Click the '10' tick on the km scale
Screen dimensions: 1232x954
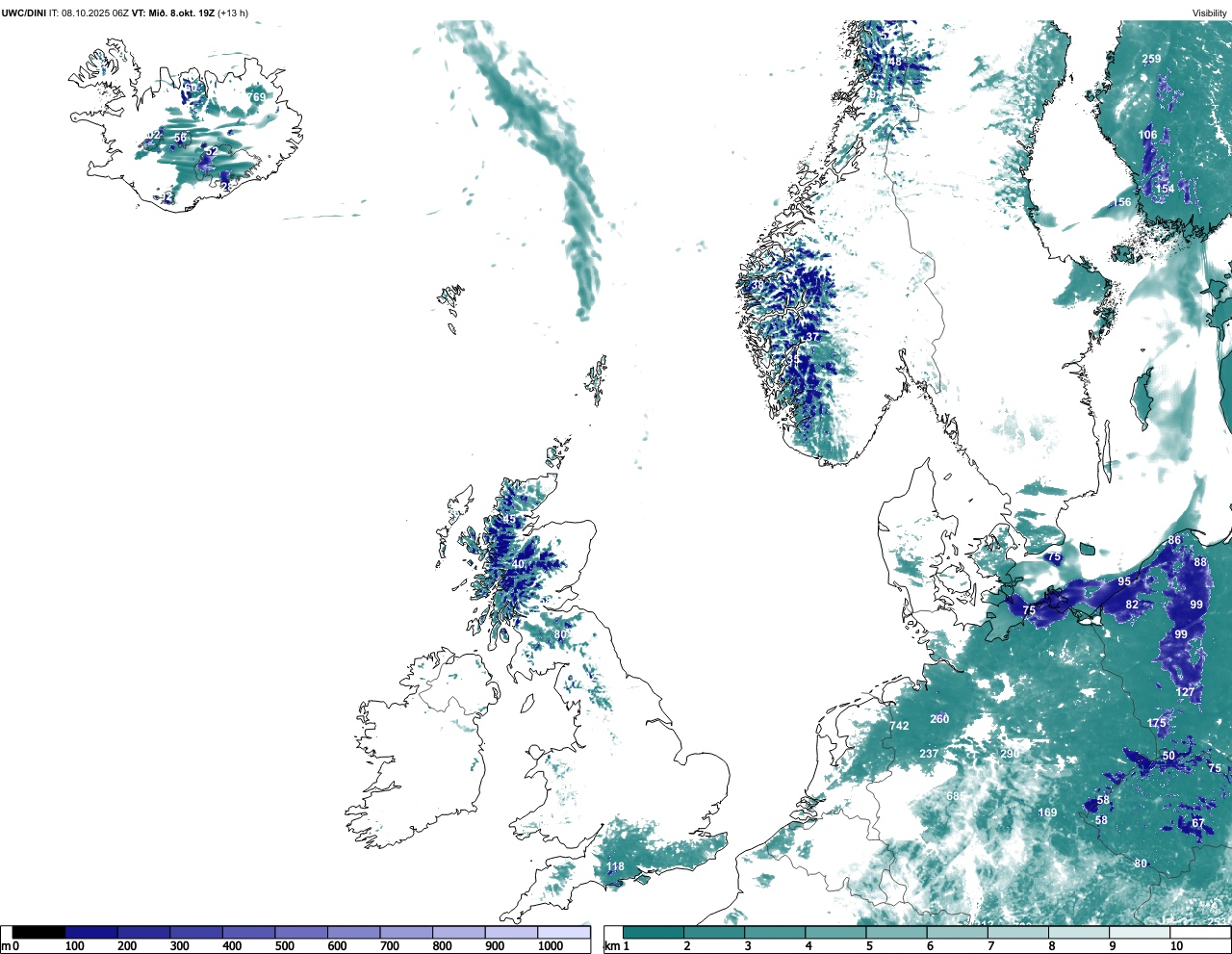tap(1176, 946)
